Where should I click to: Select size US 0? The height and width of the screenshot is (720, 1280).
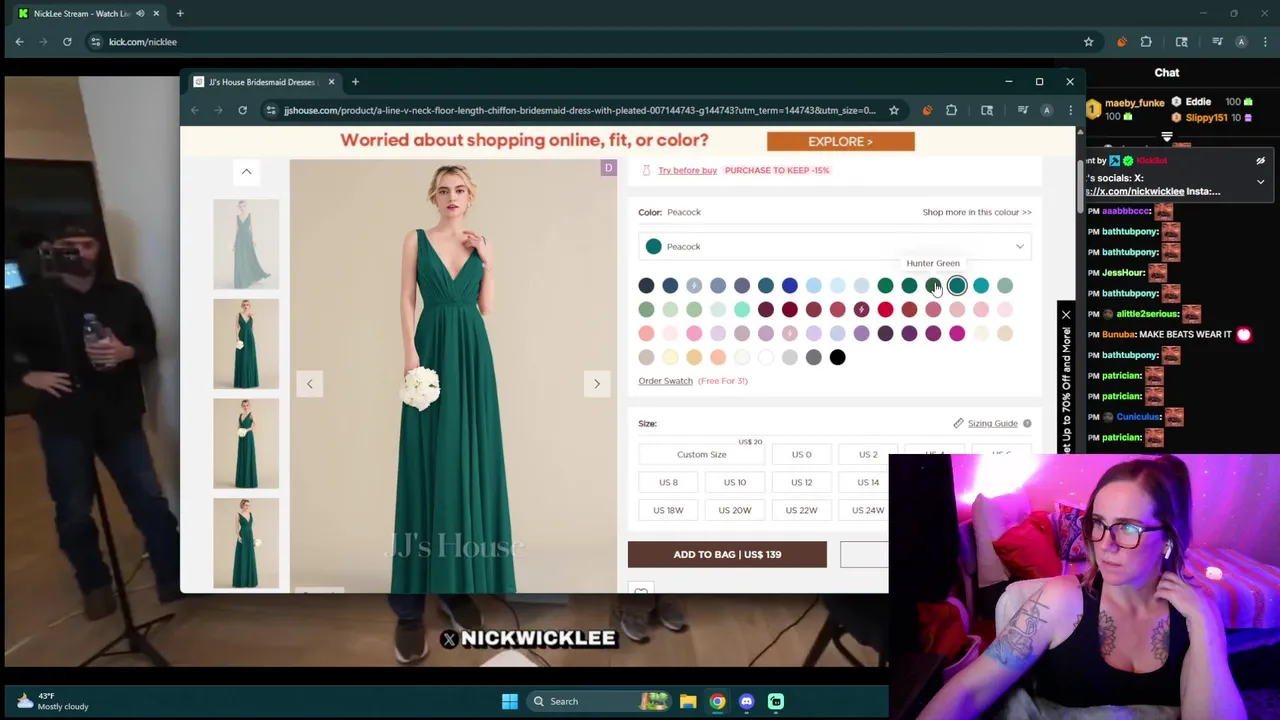coord(801,454)
